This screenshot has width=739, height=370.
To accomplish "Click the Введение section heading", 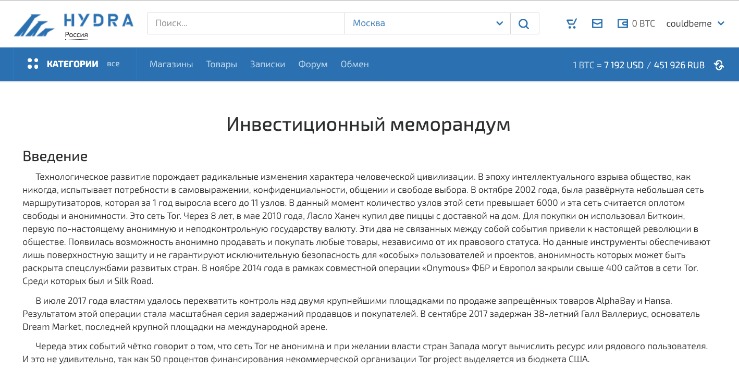I will (x=55, y=156).
